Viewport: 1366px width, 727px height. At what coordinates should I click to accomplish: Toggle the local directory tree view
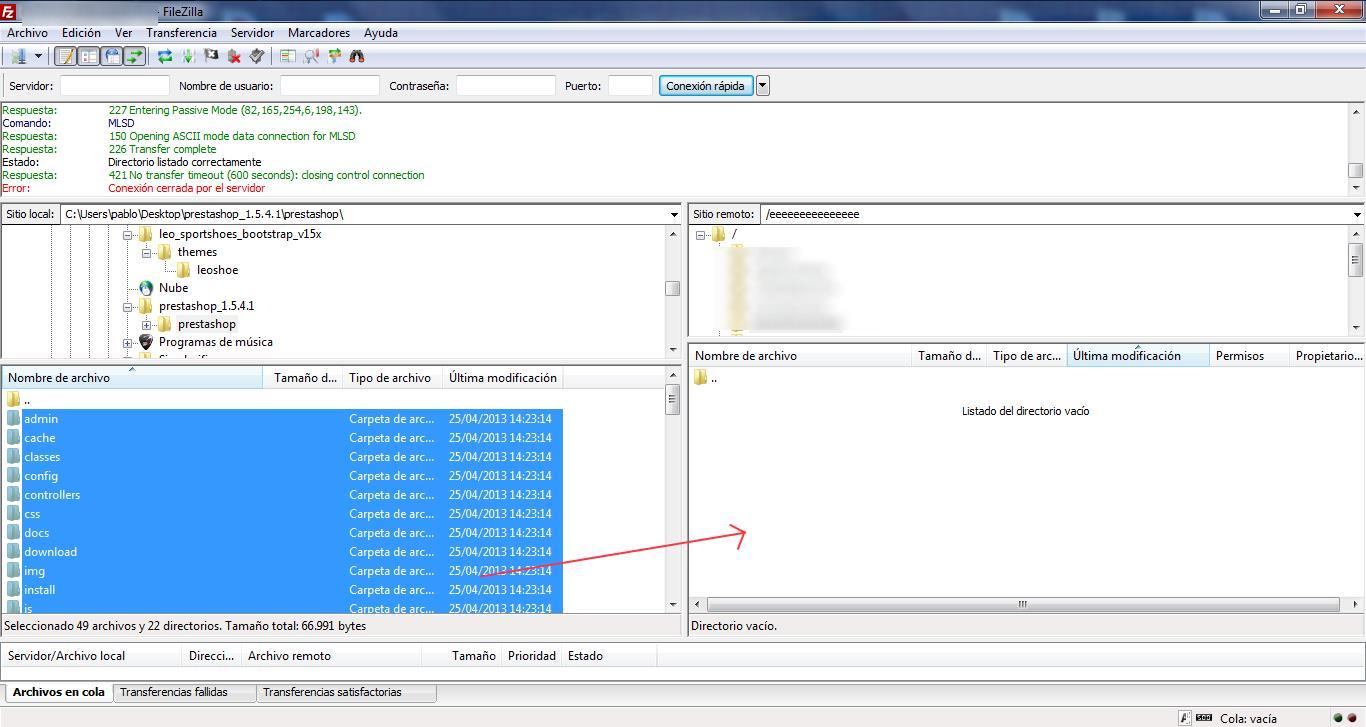[89, 57]
